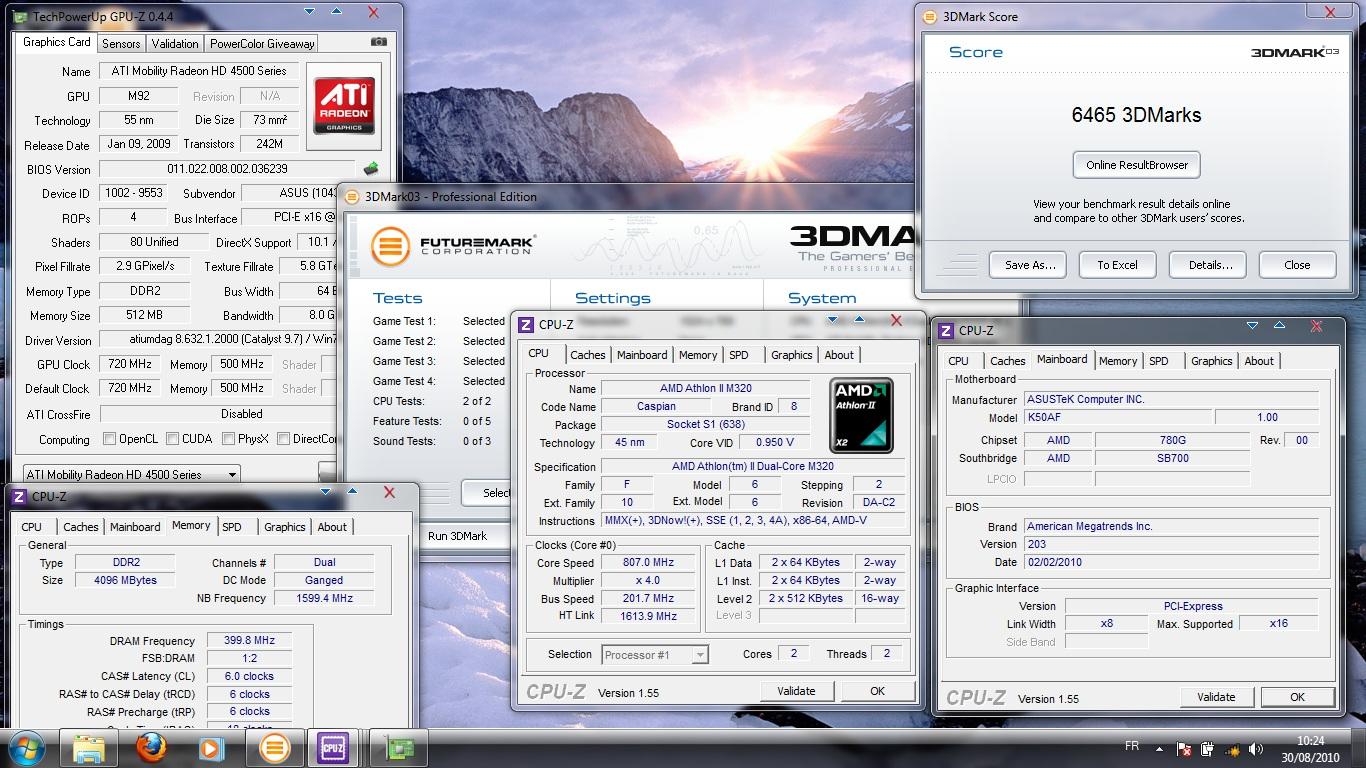Click the GPU-Z screenshot camera icon
Screen dimensions: 1366x768
click(x=378, y=42)
